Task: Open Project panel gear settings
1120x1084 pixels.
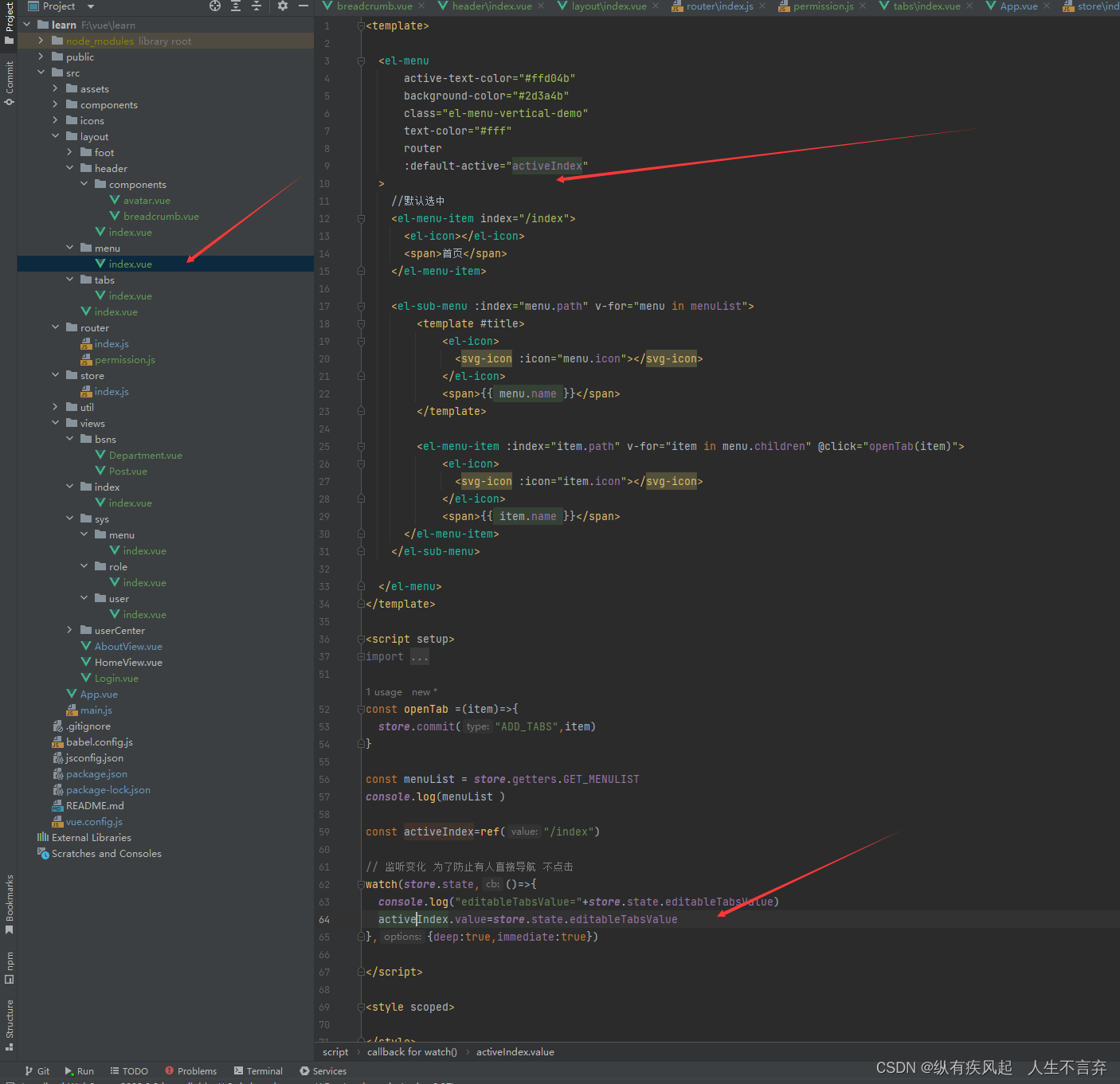Action: [x=283, y=6]
